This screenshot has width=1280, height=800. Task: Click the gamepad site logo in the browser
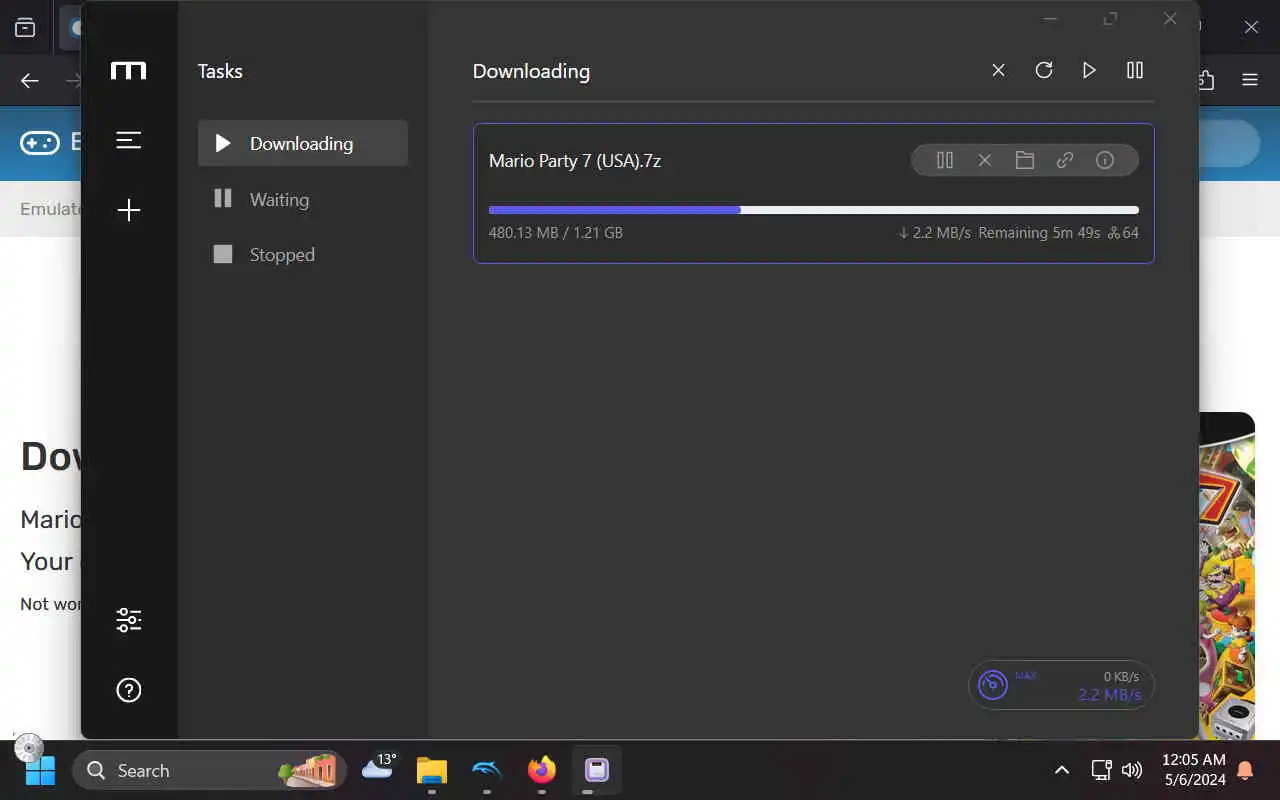[x=40, y=143]
